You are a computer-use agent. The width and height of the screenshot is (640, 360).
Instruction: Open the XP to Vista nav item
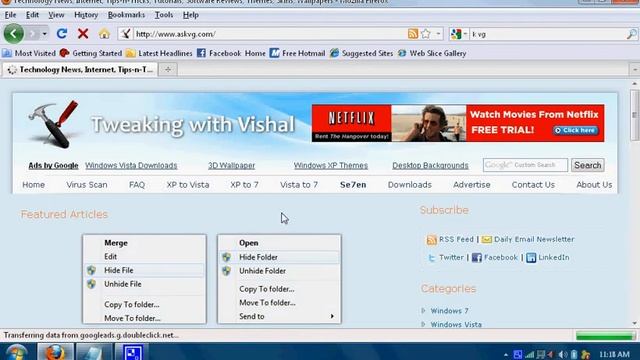[188, 185]
